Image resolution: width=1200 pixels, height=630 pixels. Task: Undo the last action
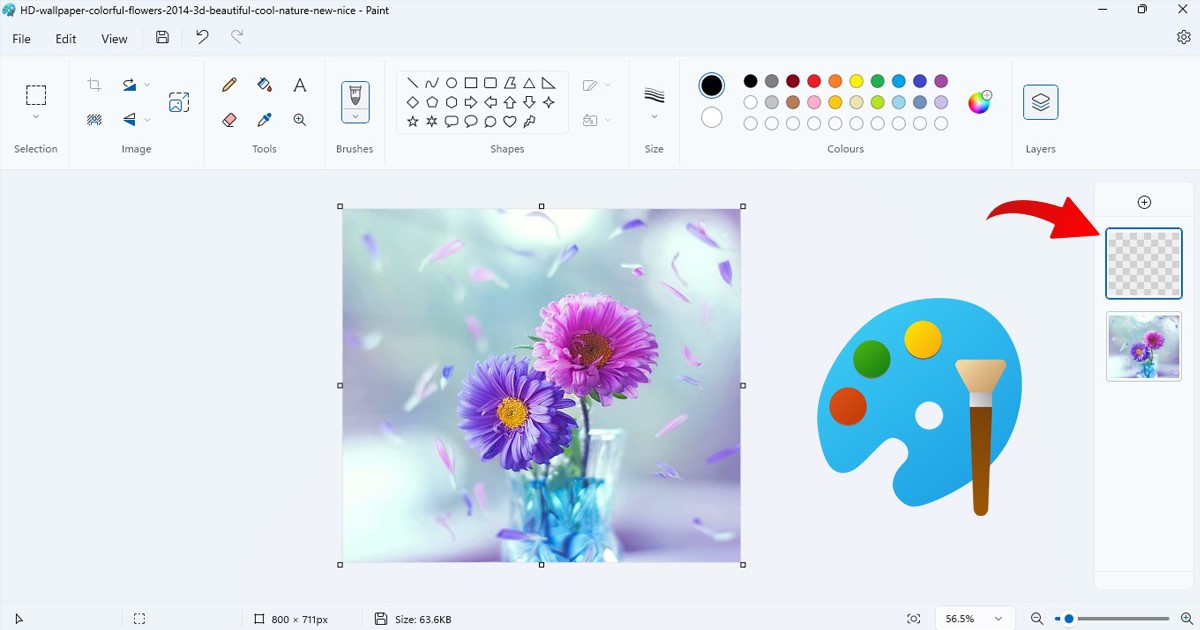coord(201,37)
